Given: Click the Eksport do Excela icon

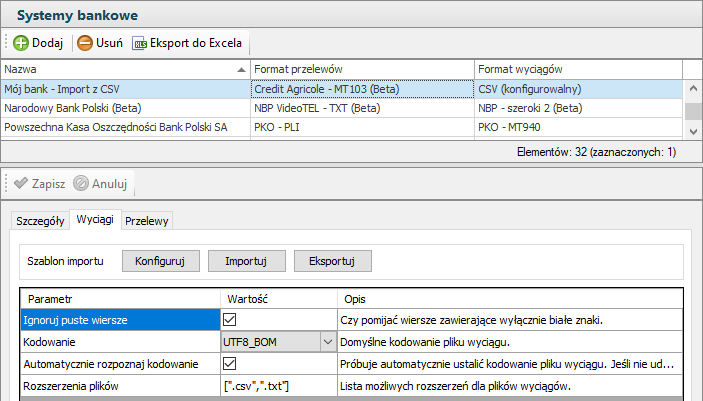Looking at the screenshot, I should 139,43.
